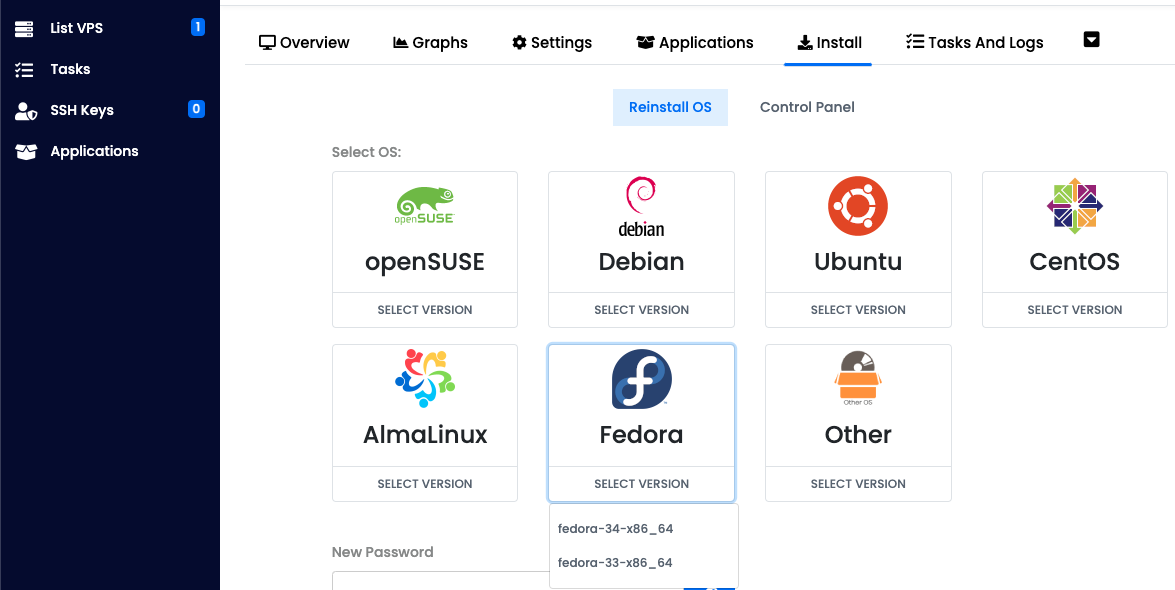
Task: Click the SSH Keys user-shield icon
Action: pyautogui.click(x=25, y=111)
